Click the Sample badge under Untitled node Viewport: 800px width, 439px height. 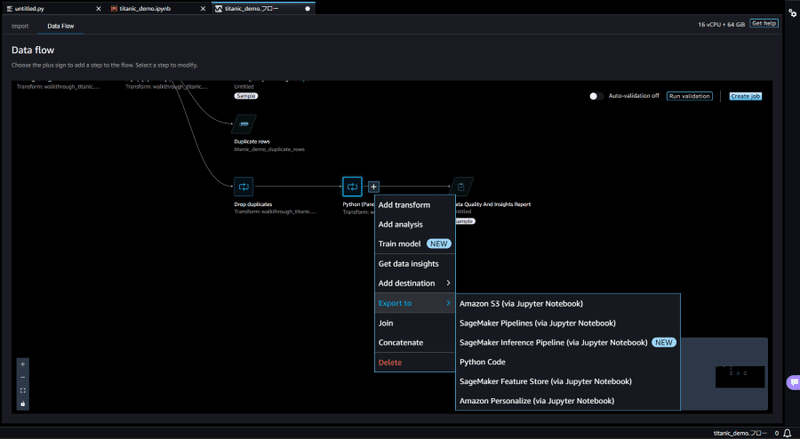click(246, 96)
